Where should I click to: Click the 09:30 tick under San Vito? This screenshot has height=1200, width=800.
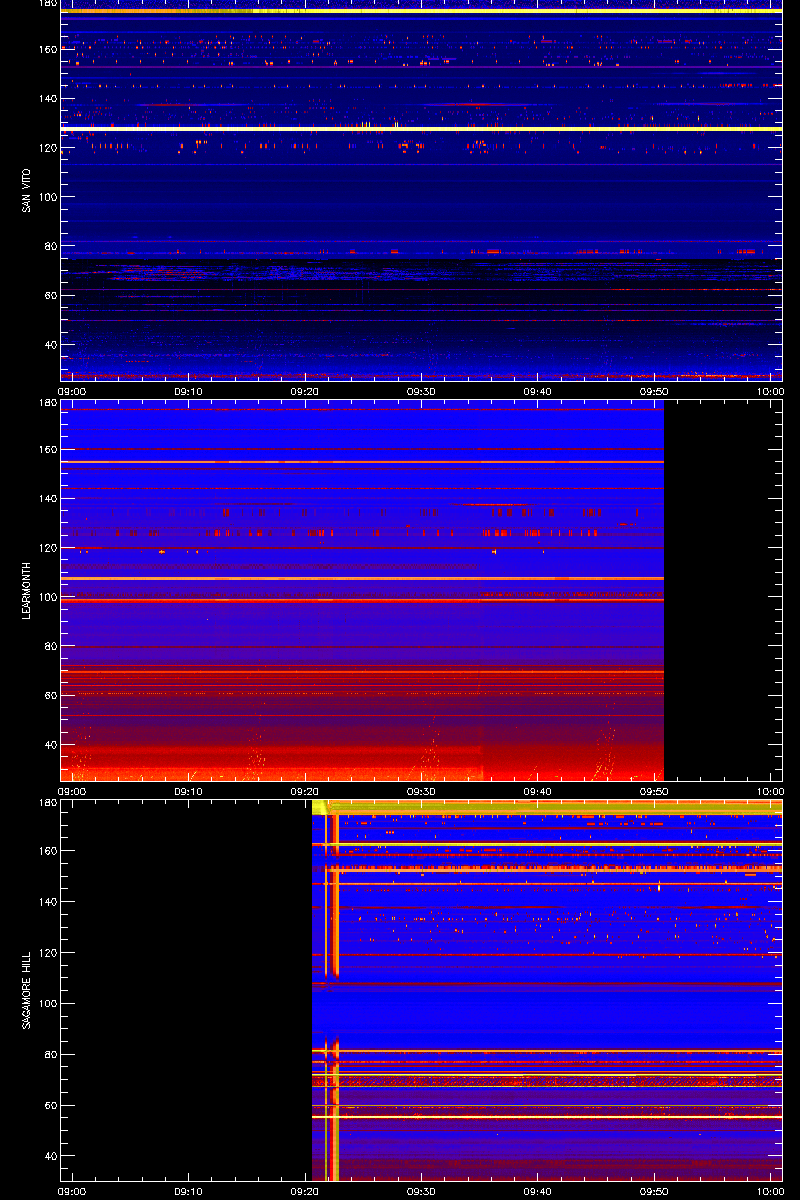pos(421,391)
